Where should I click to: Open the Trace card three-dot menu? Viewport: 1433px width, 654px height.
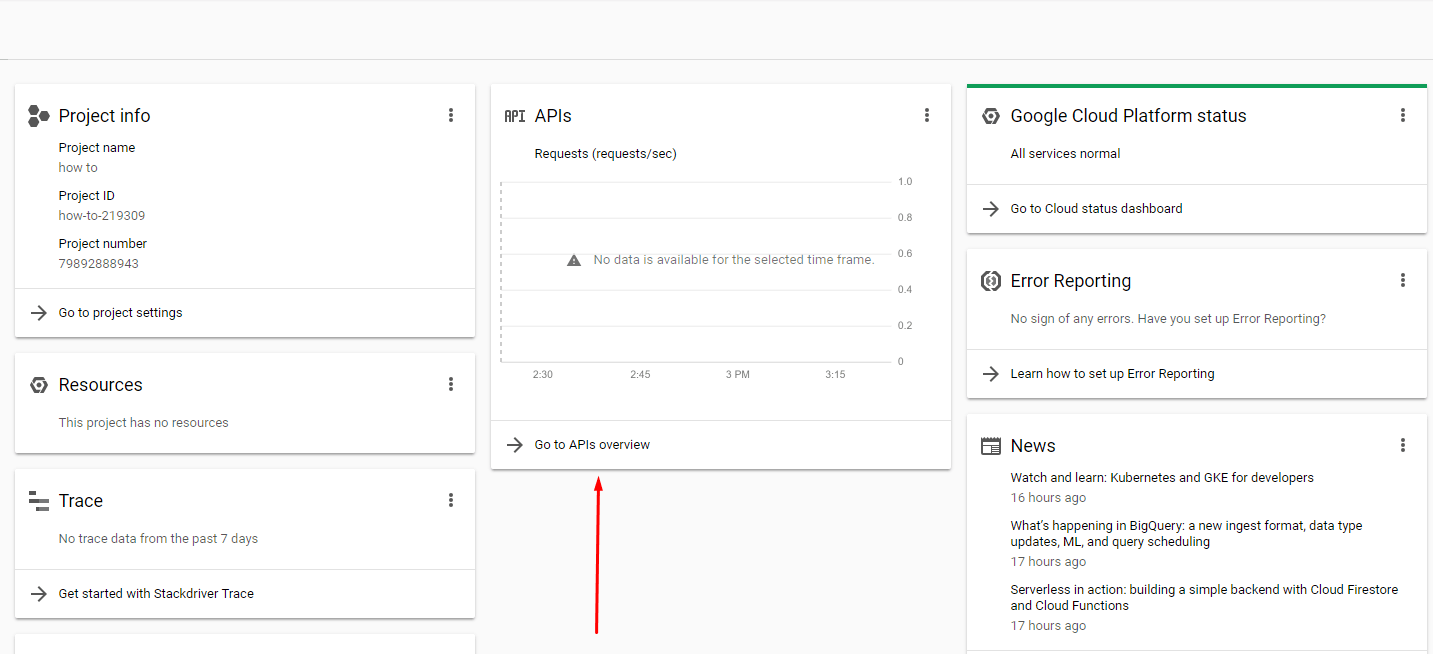(x=451, y=501)
